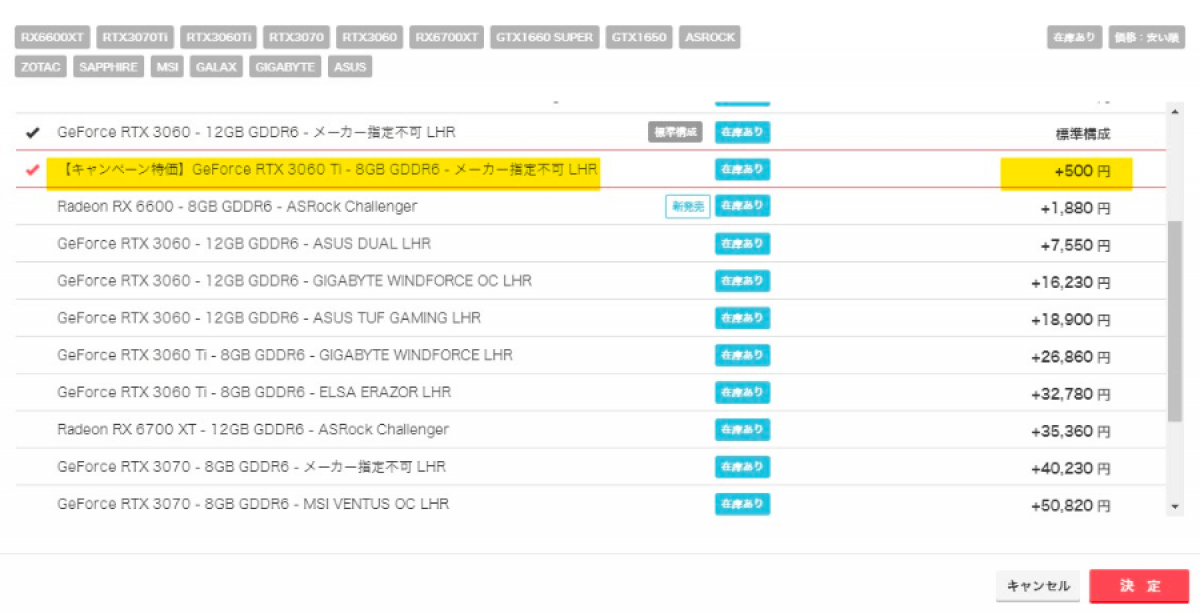Click 在庫あり badge on ELSA ERAZOR row
The image size is (1200, 613).
tap(742, 392)
